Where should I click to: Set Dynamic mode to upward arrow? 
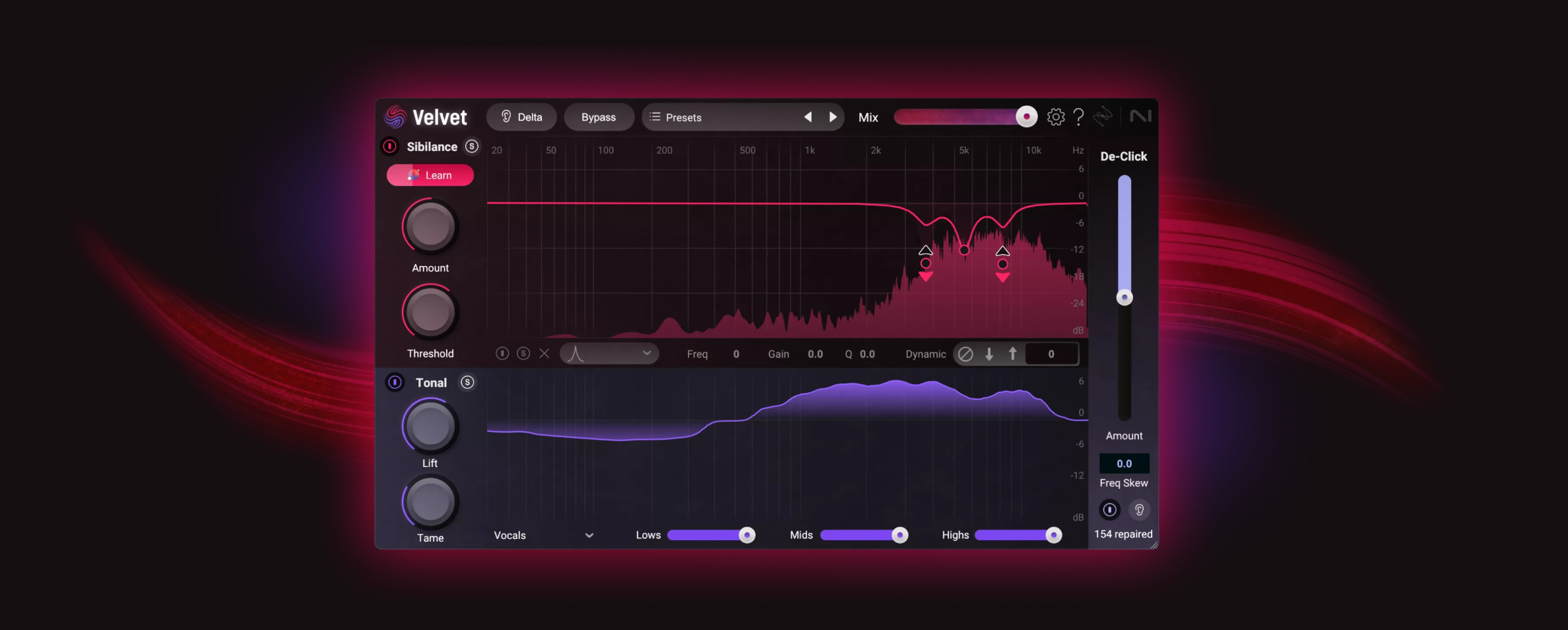click(x=1013, y=354)
